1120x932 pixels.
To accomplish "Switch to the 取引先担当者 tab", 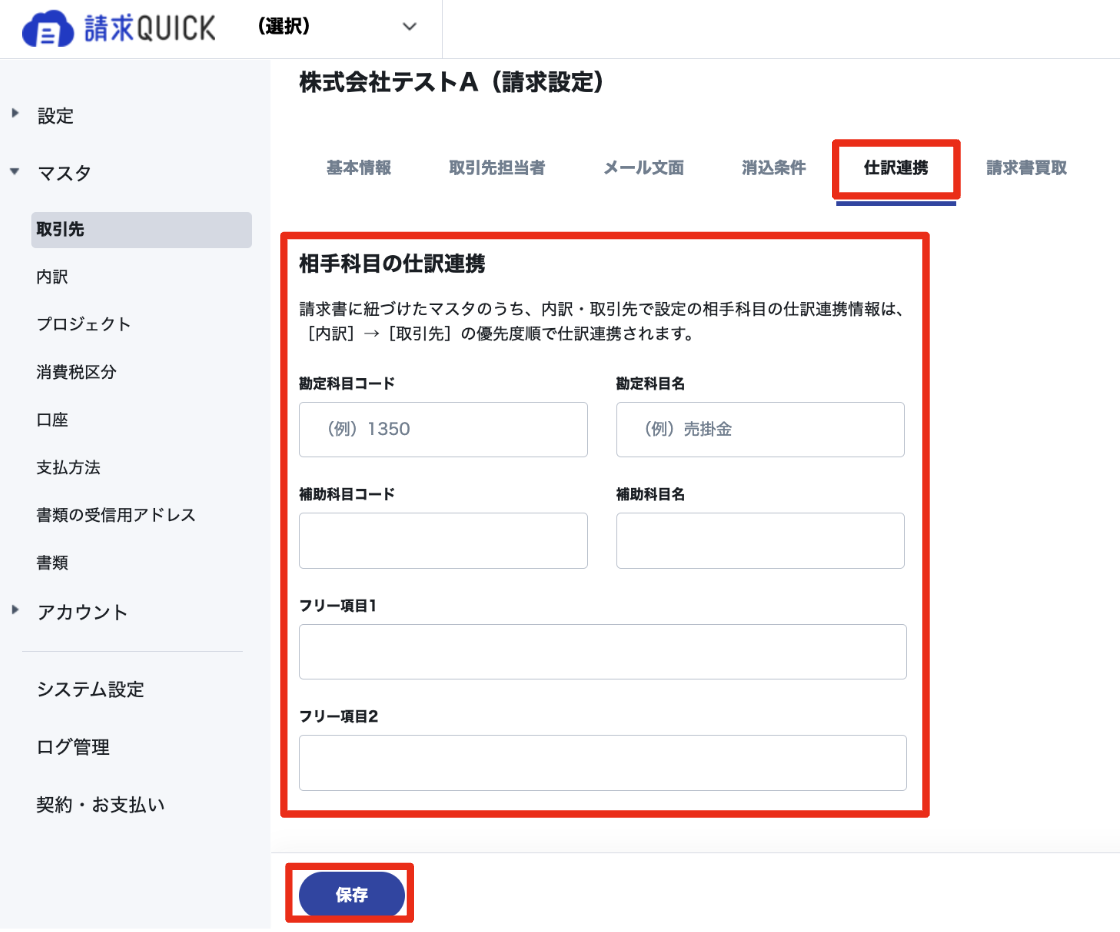I will coord(497,168).
